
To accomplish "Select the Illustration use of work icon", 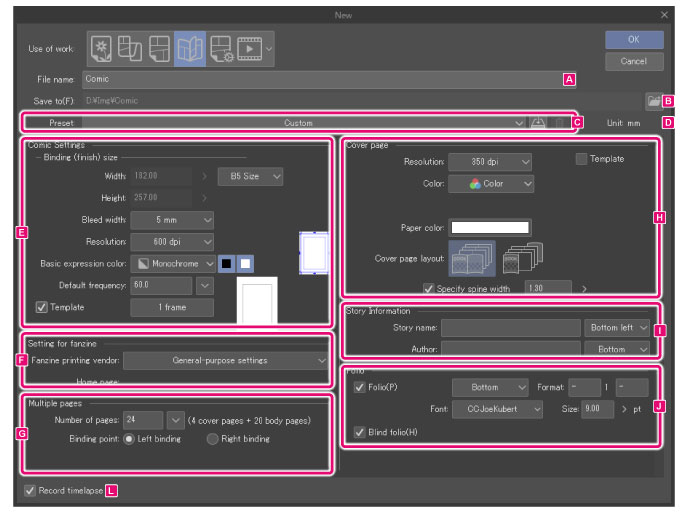I will (101, 49).
